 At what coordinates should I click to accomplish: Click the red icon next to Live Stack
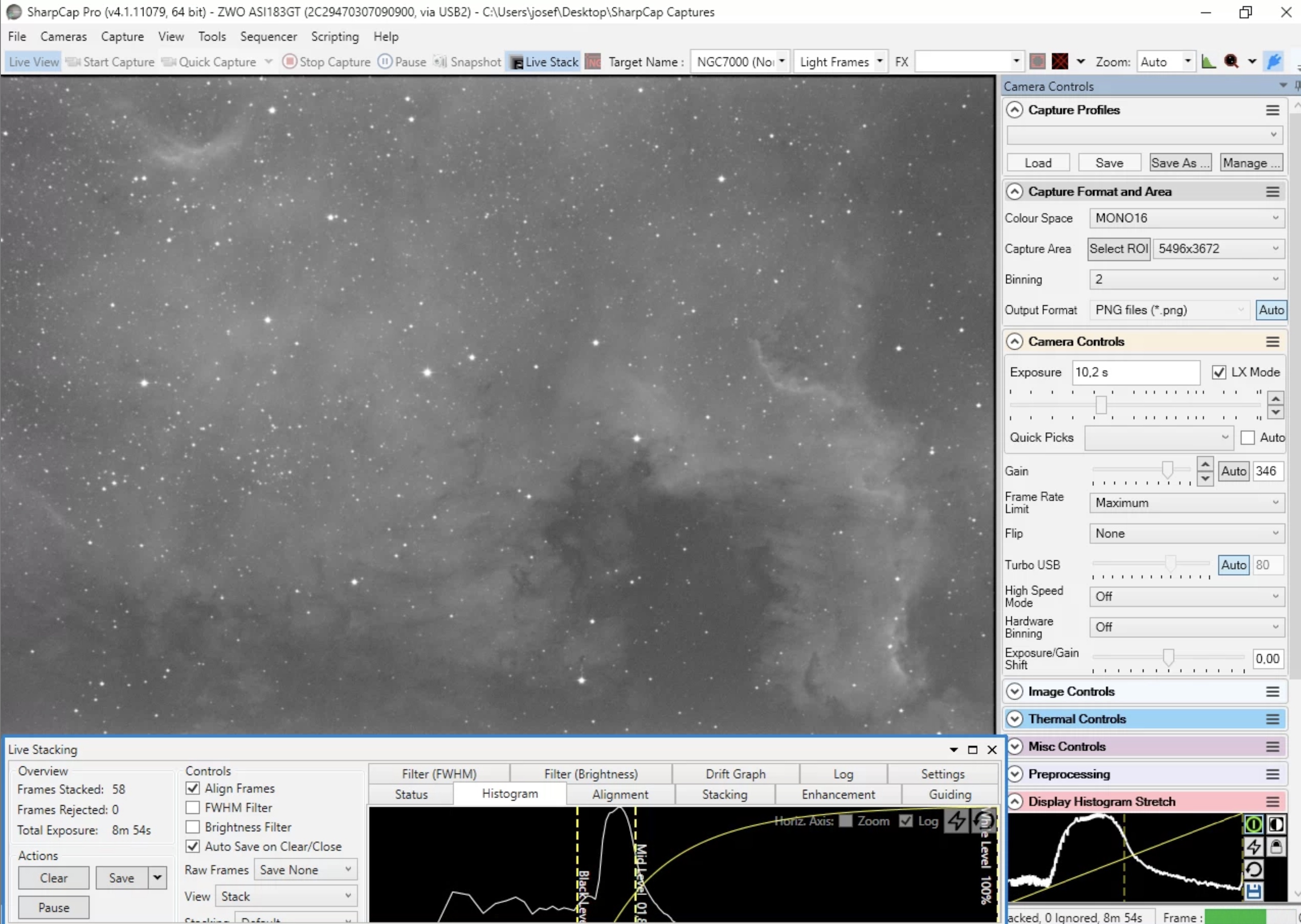[593, 61]
